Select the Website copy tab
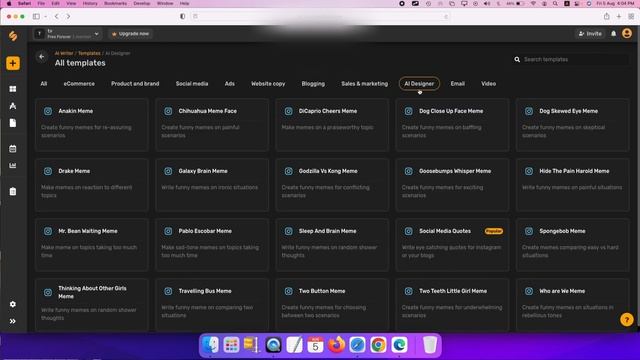The width and height of the screenshot is (640, 360). 268,84
